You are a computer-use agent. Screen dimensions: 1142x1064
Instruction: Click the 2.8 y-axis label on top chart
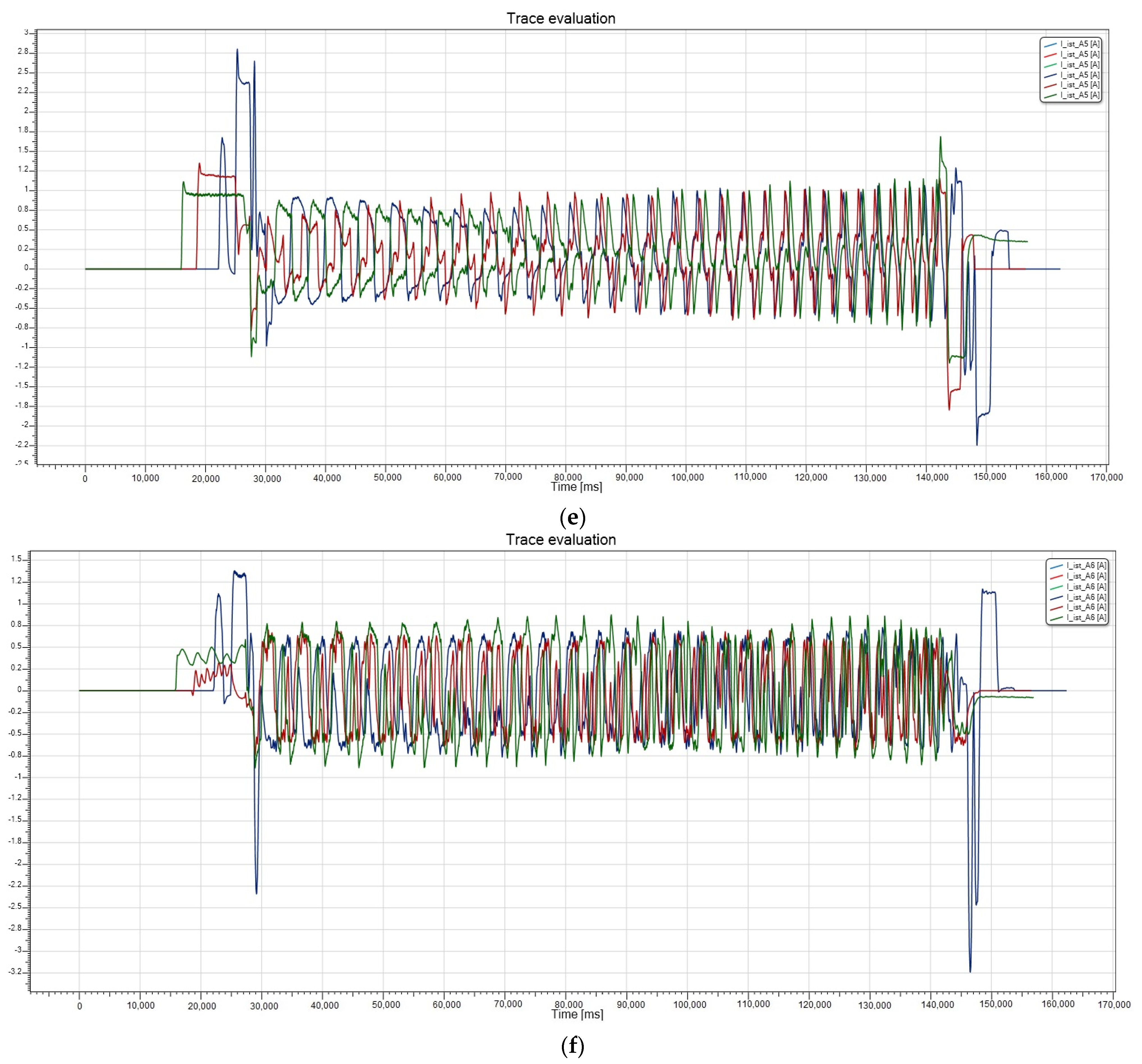22,52
